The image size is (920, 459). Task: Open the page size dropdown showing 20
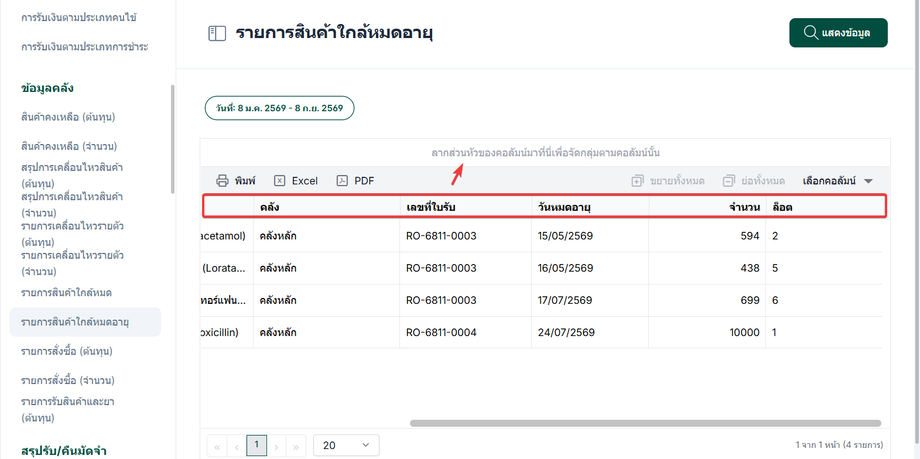(346, 445)
